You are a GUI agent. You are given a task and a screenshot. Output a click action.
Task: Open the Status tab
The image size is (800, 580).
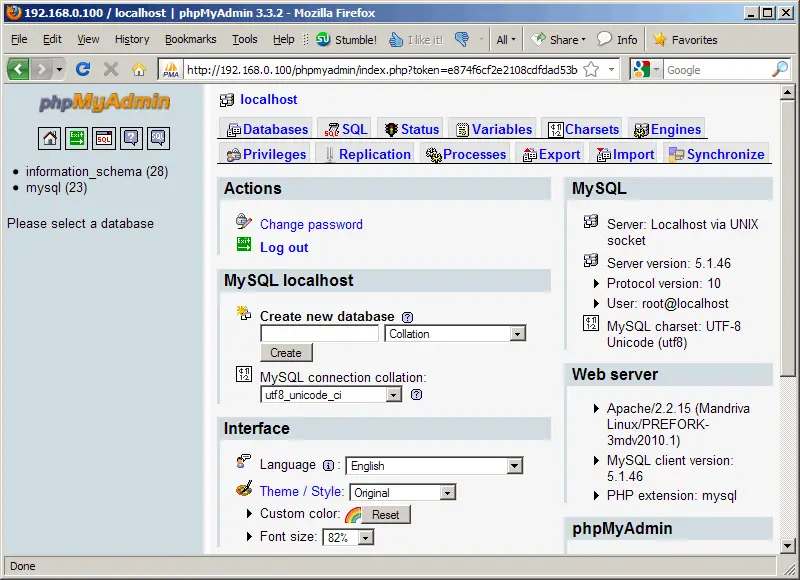coord(412,130)
